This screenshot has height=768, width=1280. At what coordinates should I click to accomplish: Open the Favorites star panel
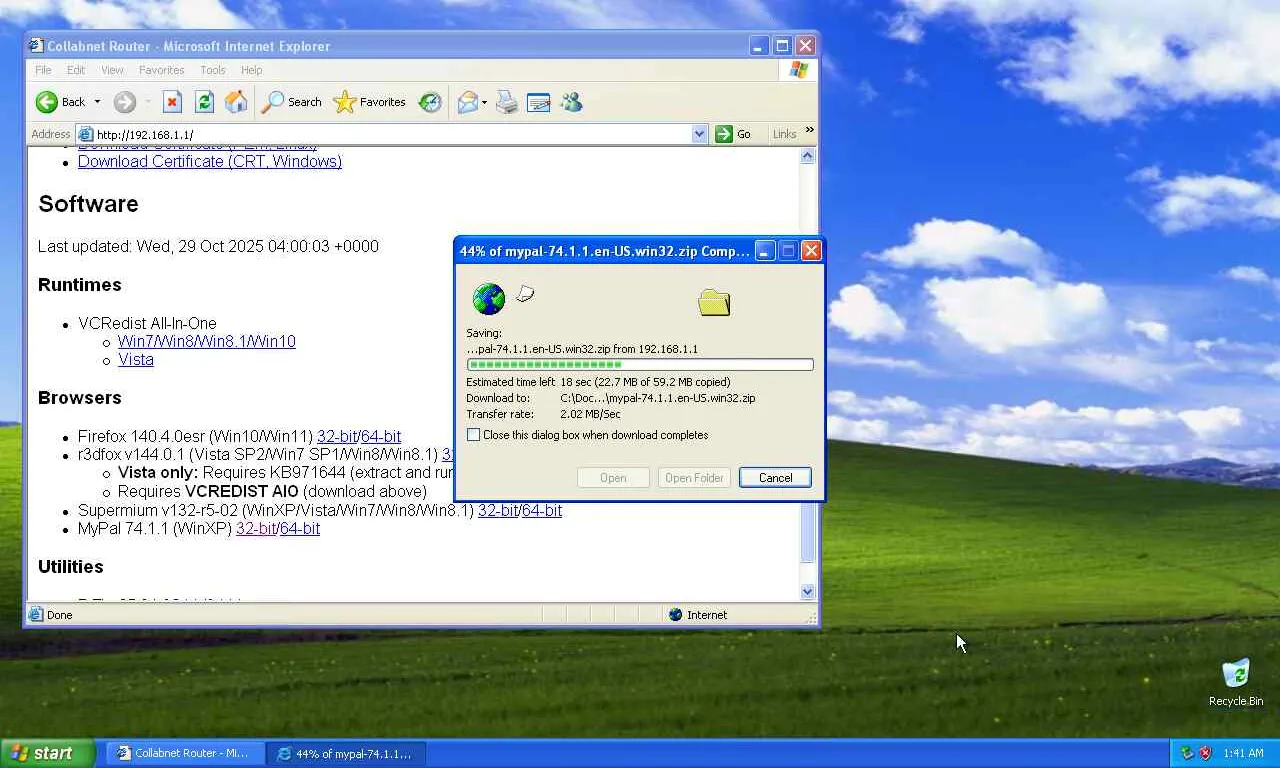click(x=370, y=102)
